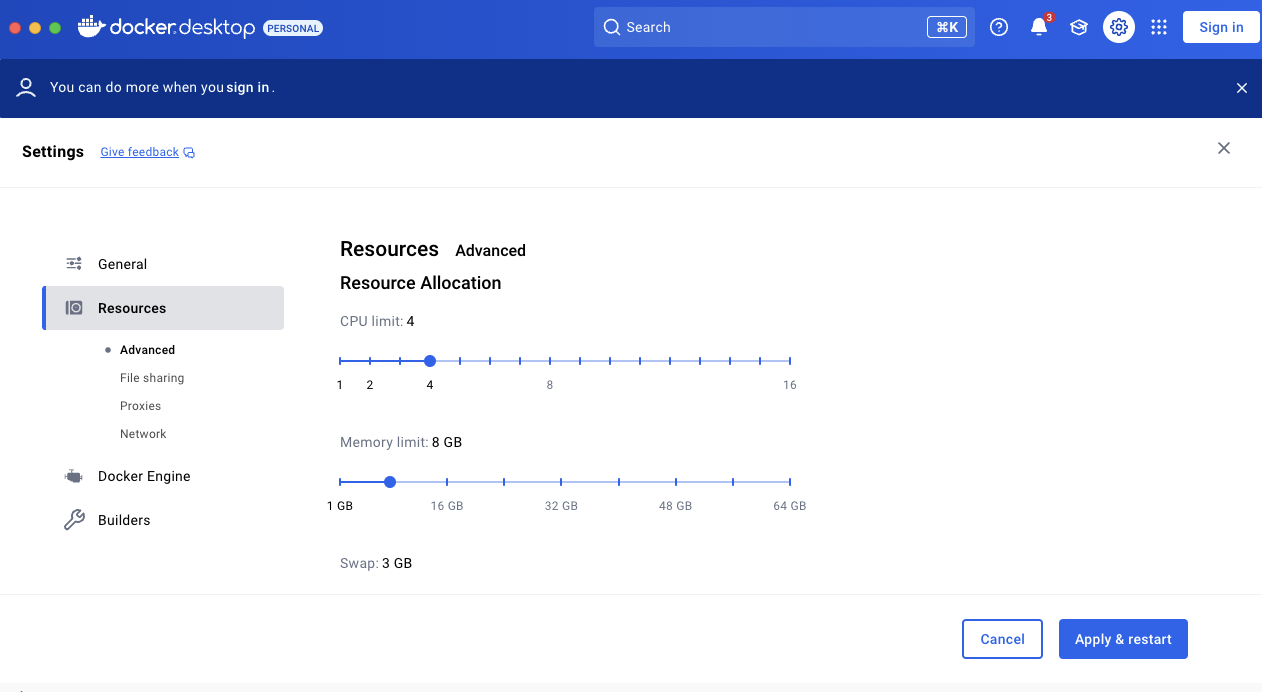Image resolution: width=1262 pixels, height=692 pixels.
Task: Click the Settings gear icon in header
Action: pos(1119,28)
